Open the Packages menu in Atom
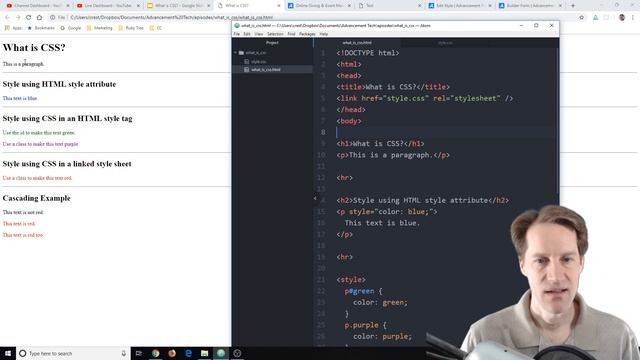Viewport: 640px width, 360px height. (x=307, y=34)
